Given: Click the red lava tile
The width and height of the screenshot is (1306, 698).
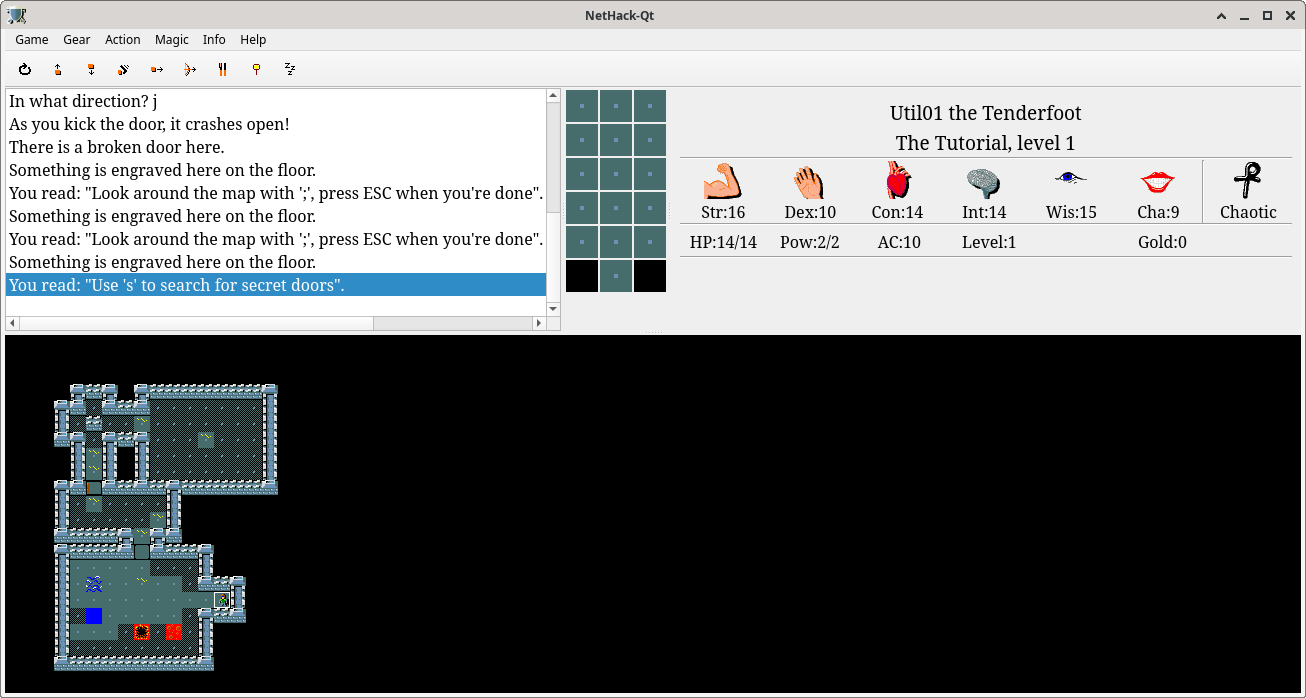Looking at the screenshot, I should [174, 631].
